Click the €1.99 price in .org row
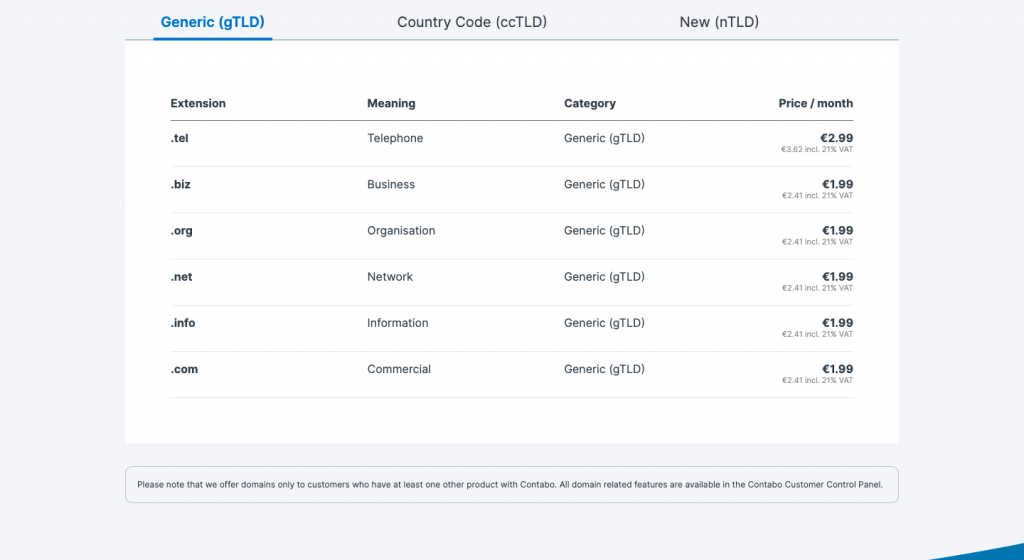This screenshot has height=560, width=1024. [837, 230]
